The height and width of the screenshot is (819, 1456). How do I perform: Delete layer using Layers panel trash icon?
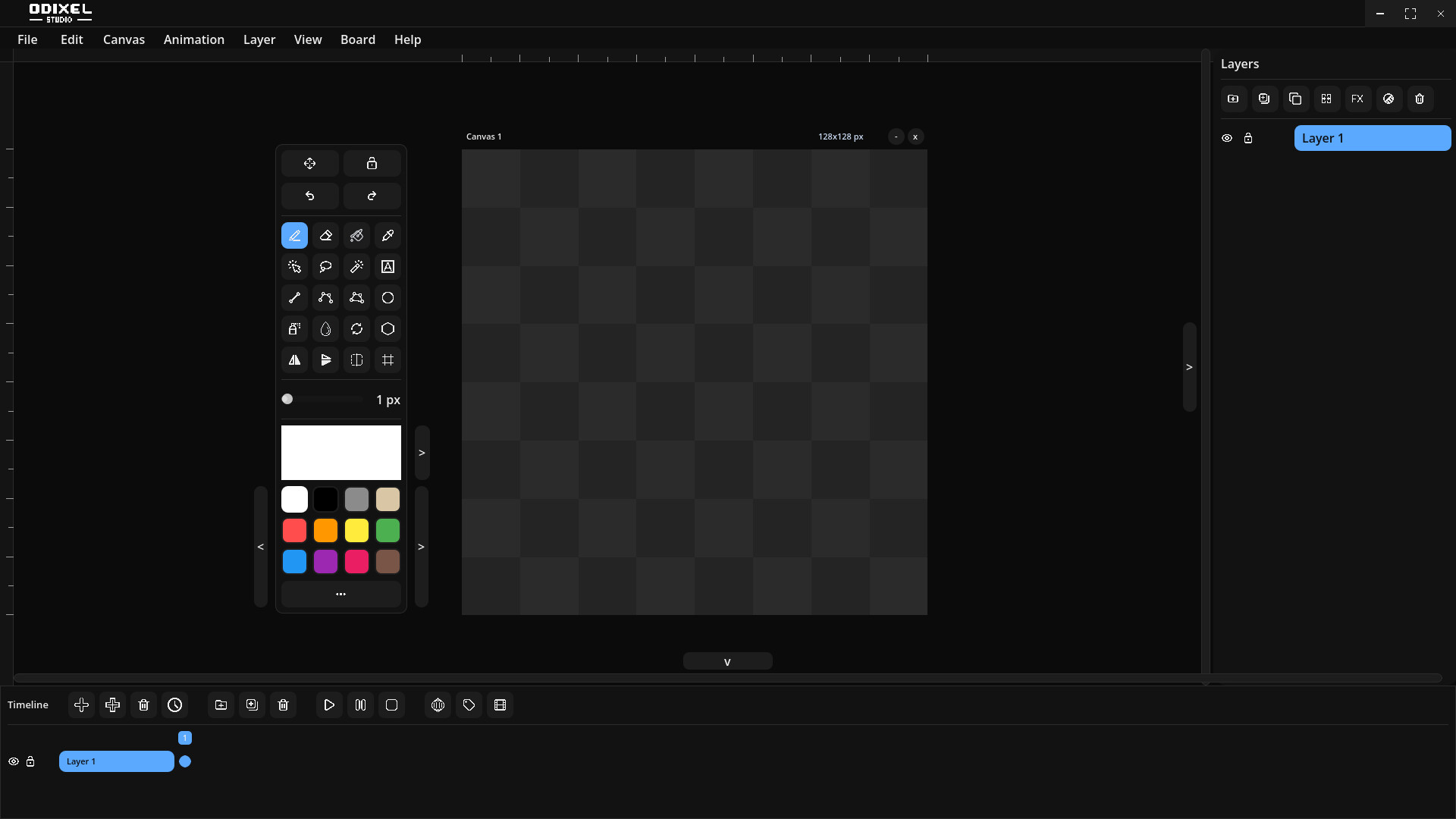click(1420, 99)
